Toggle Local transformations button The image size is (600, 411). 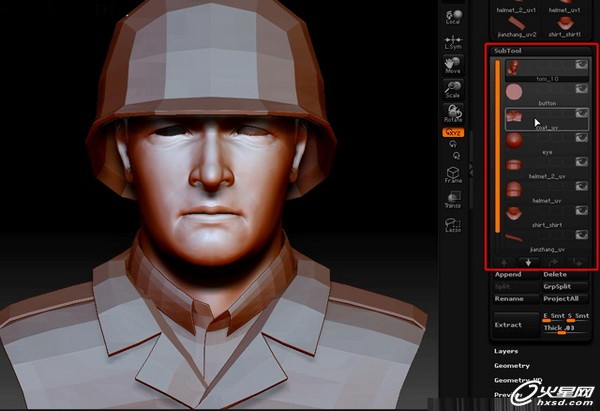click(453, 18)
